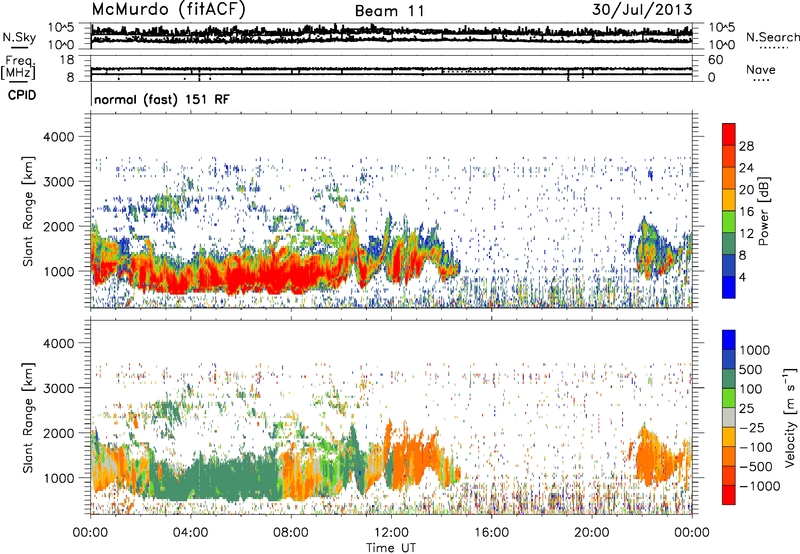800x554 pixels.
Task: Click the 'N.Sky' axis label
Action: 19,37
